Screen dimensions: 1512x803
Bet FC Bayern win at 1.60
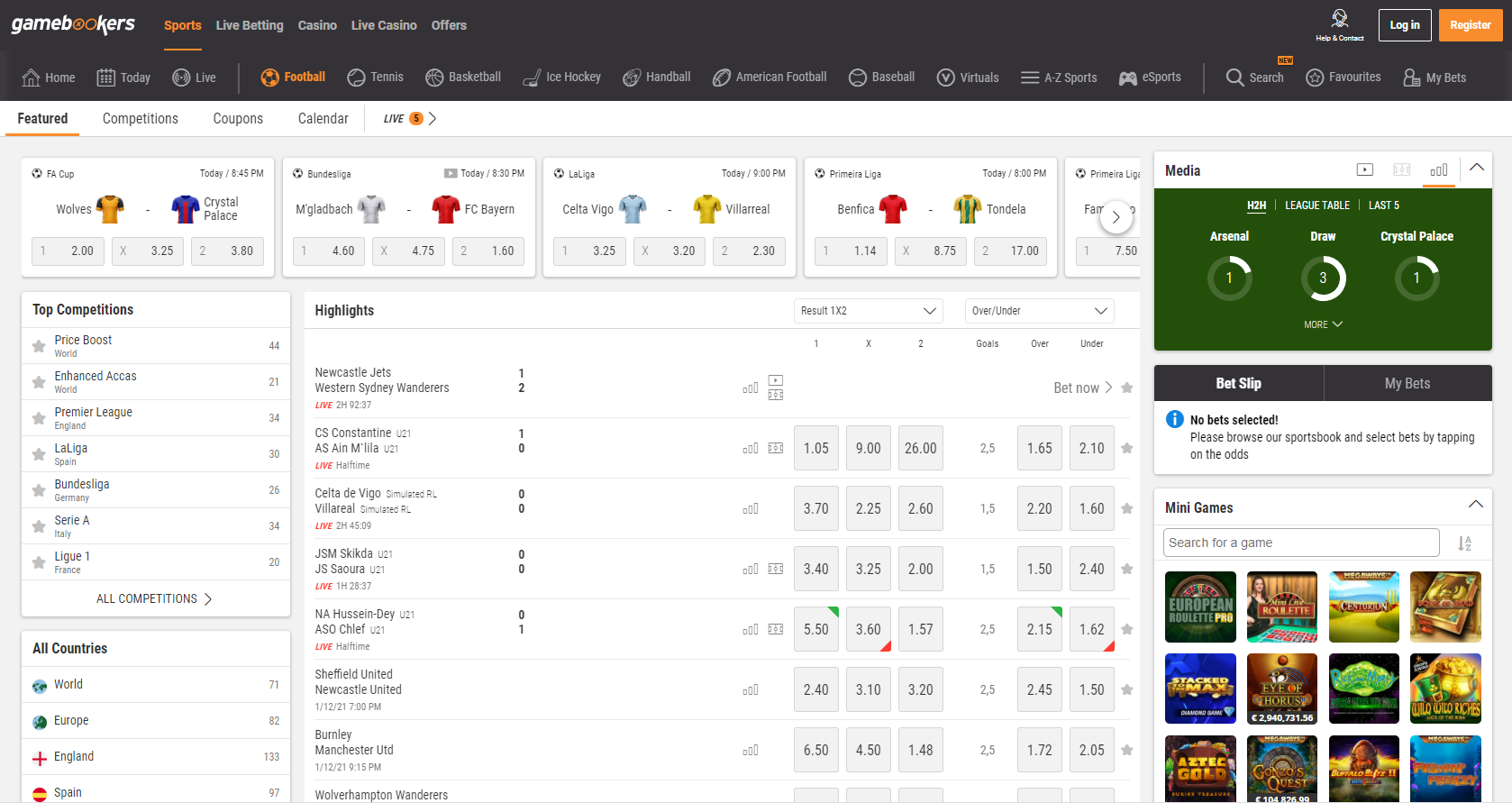pos(489,251)
